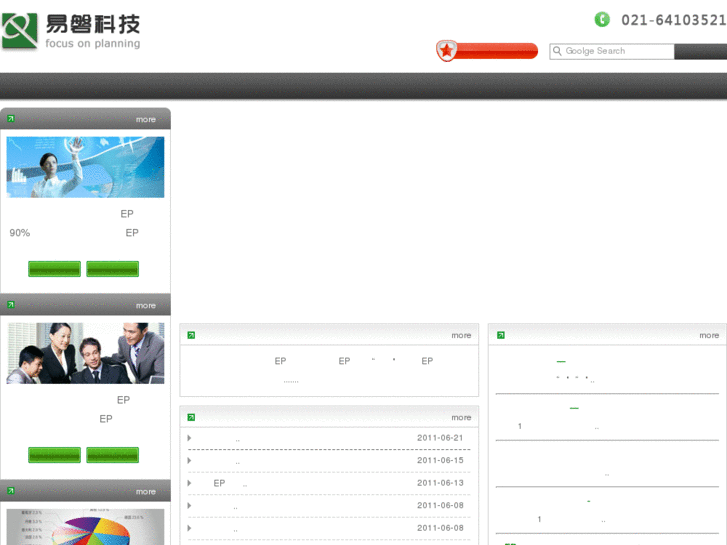The height and width of the screenshot is (545, 727).
Task: Open "more" in the EP summary panel
Action: pos(461,335)
